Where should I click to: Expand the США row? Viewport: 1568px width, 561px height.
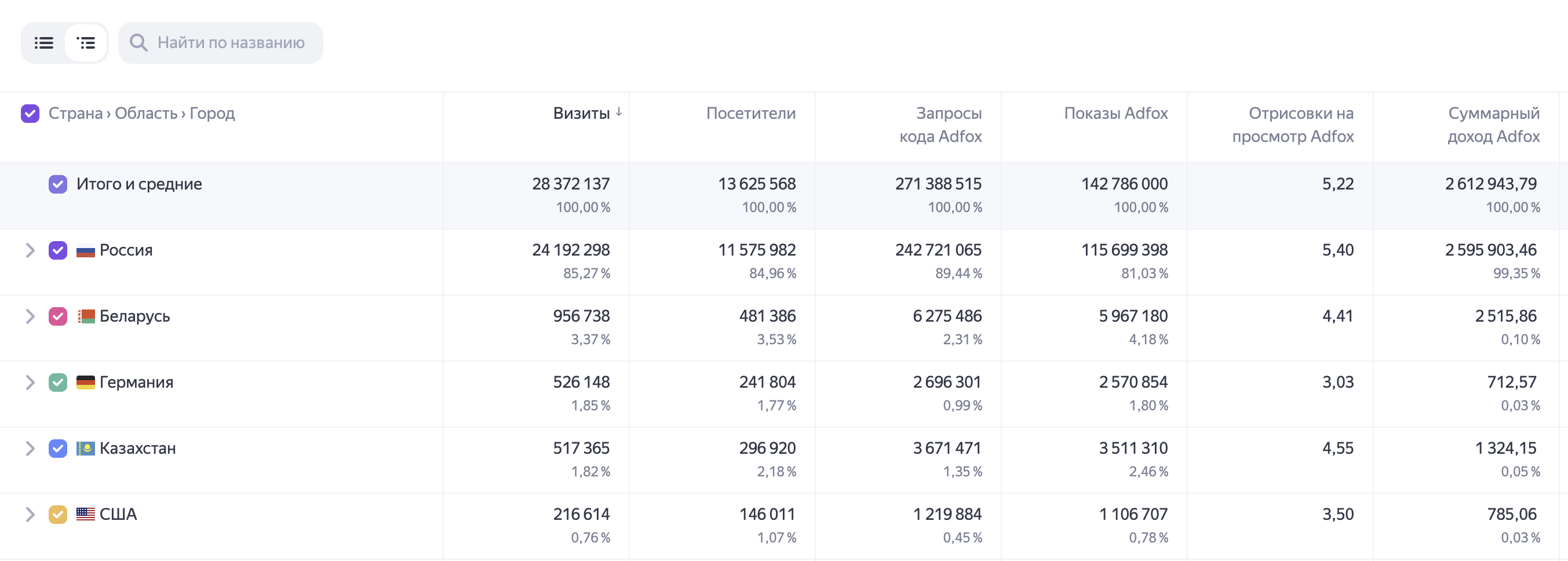(30, 515)
